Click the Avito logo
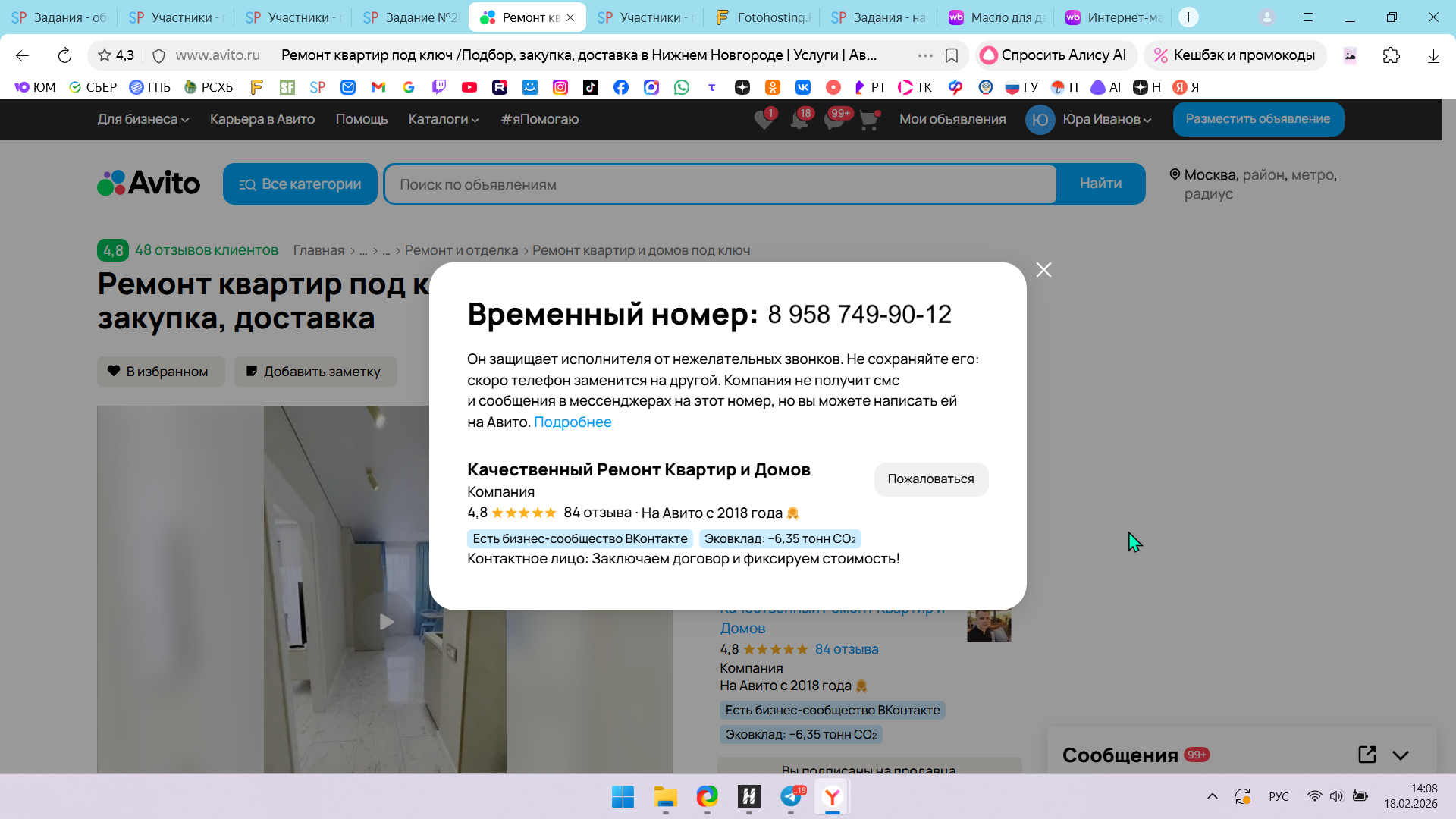 click(x=149, y=184)
